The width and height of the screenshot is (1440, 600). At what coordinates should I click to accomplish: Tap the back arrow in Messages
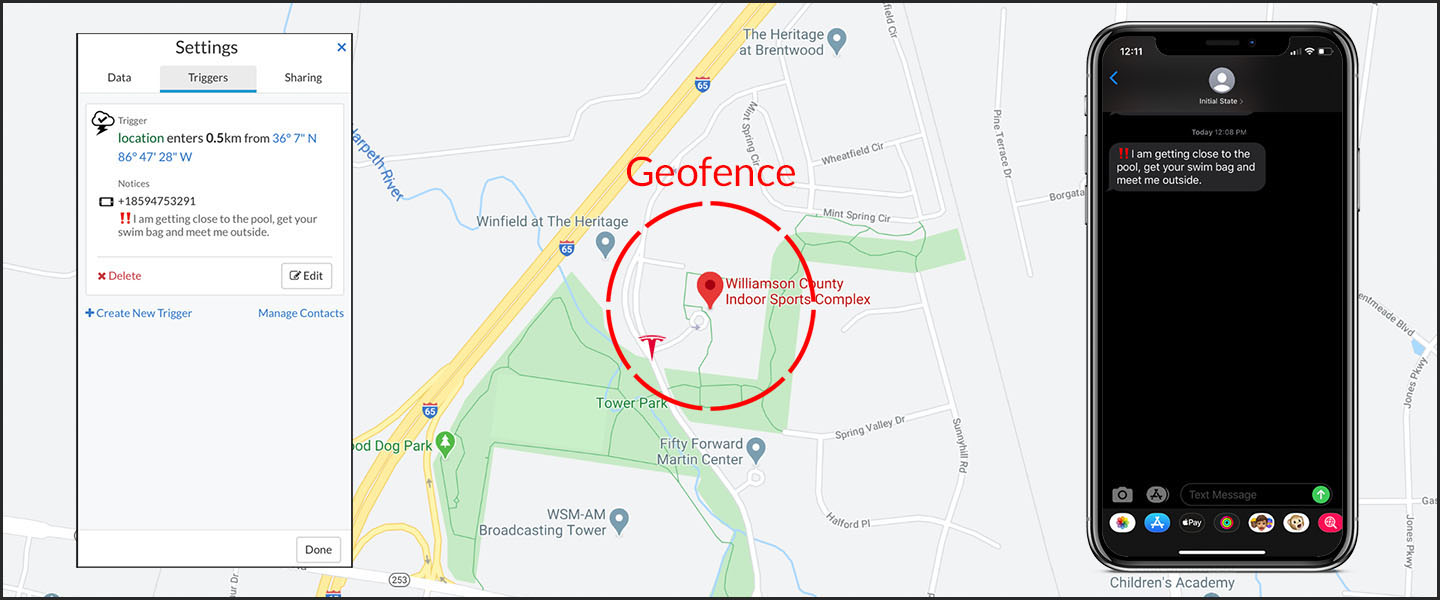(x=1114, y=78)
